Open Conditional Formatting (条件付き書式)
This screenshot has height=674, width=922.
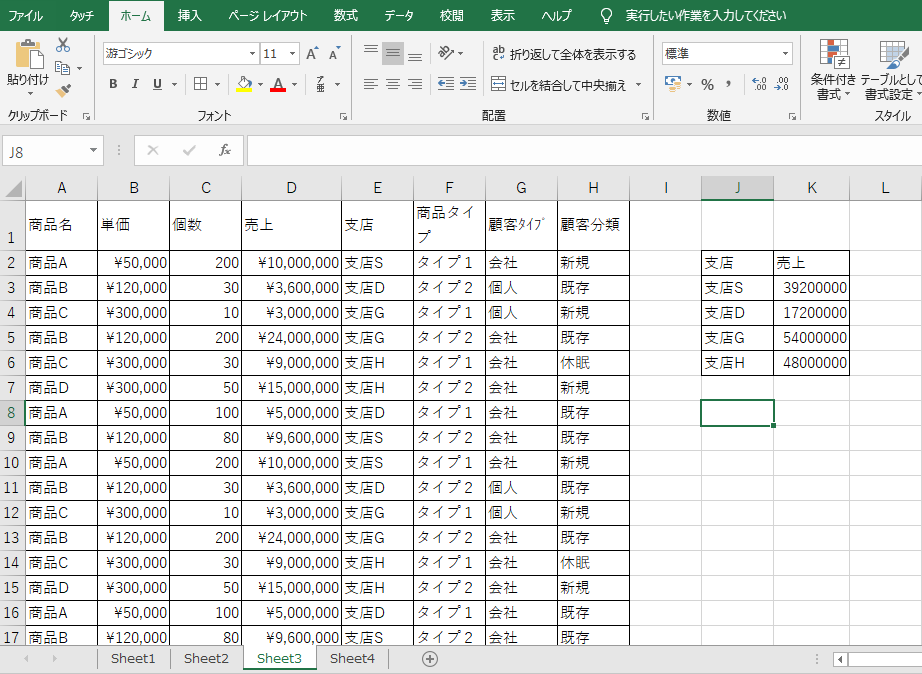833,69
